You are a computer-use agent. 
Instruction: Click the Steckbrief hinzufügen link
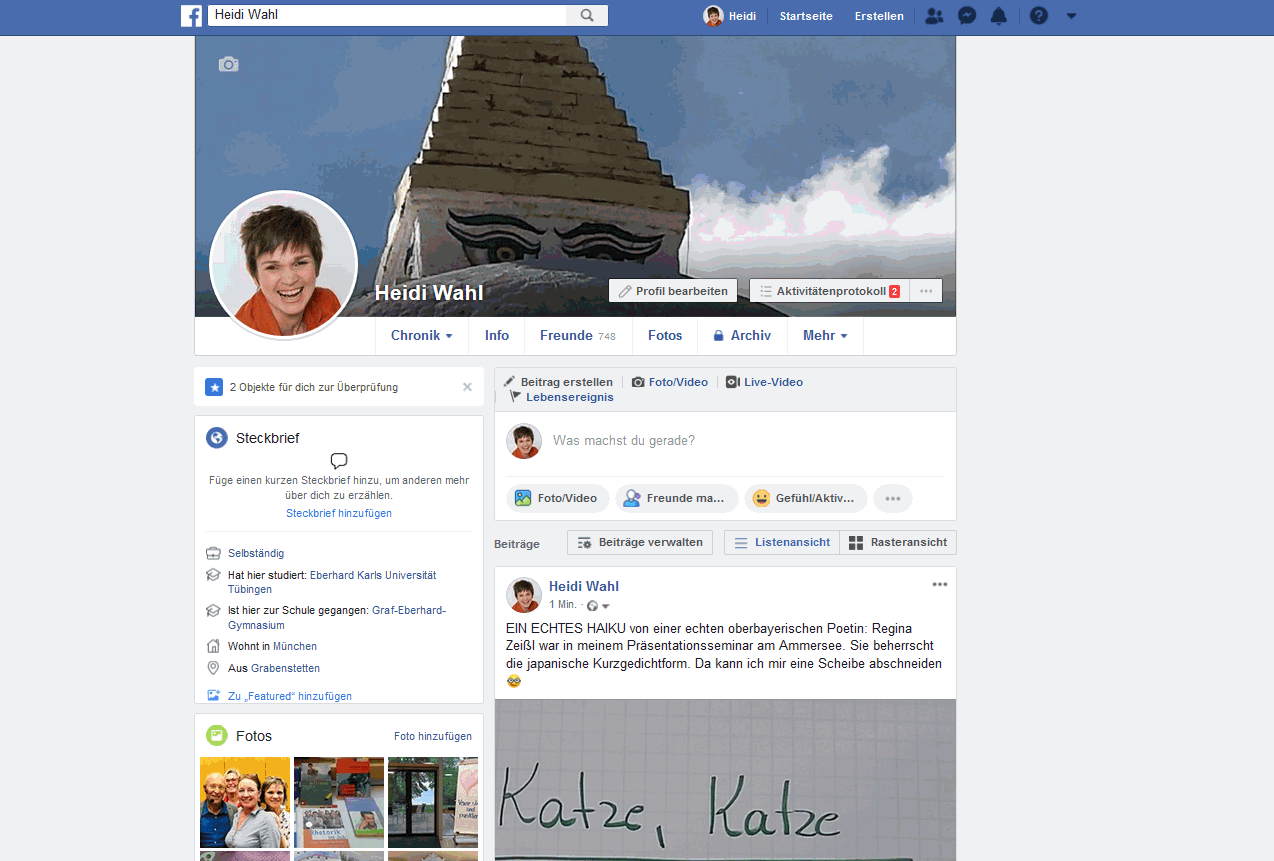click(x=339, y=513)
